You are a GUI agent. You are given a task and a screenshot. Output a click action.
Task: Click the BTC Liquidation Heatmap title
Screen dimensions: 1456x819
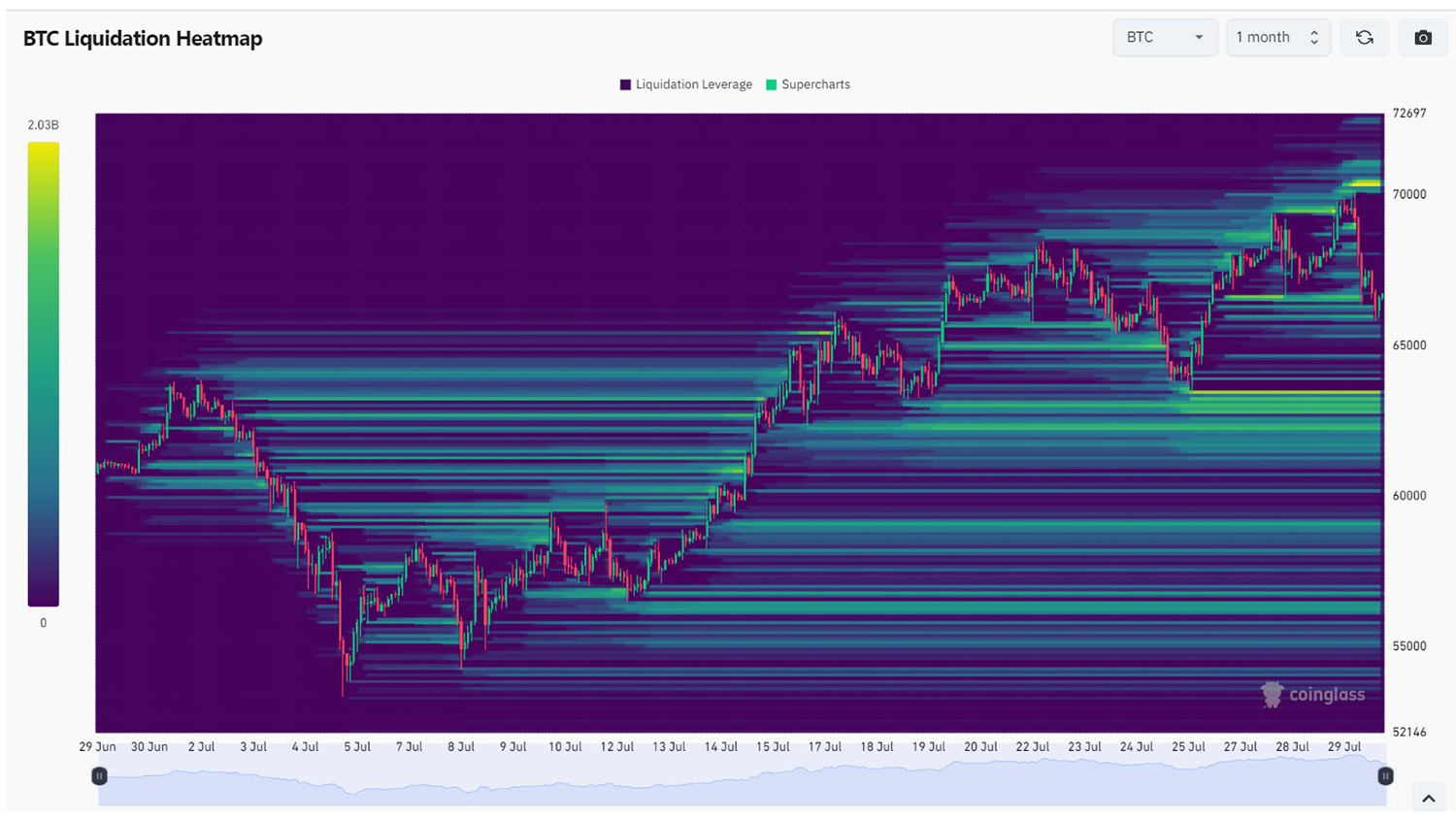(x=143, y=39)
